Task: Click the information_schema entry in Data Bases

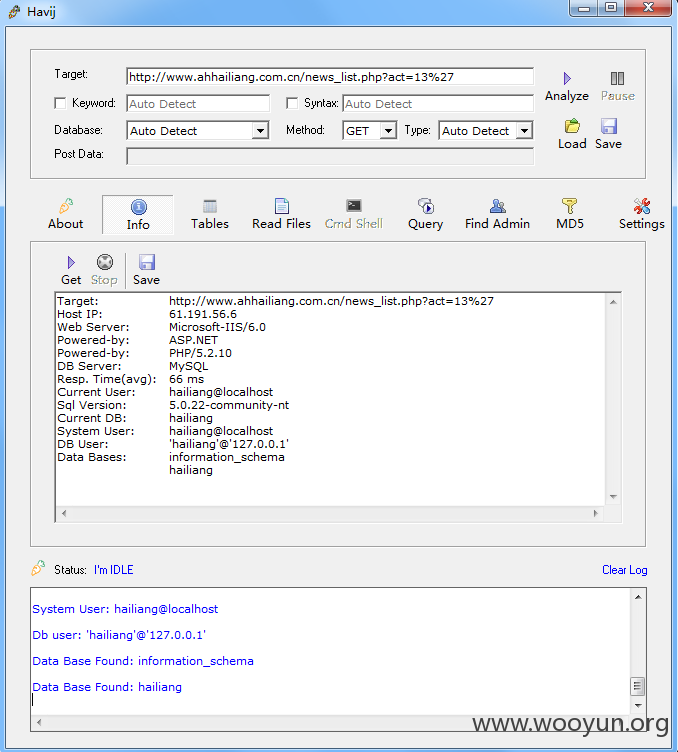Action: 227,458
